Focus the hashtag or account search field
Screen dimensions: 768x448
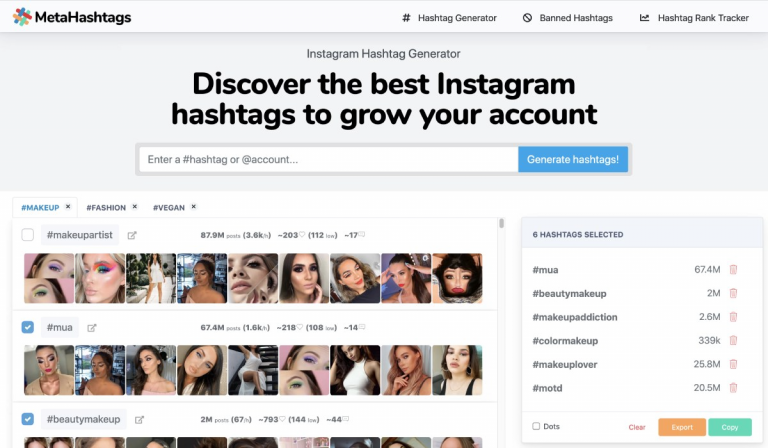pyautogui.click(x=329, y=159)
